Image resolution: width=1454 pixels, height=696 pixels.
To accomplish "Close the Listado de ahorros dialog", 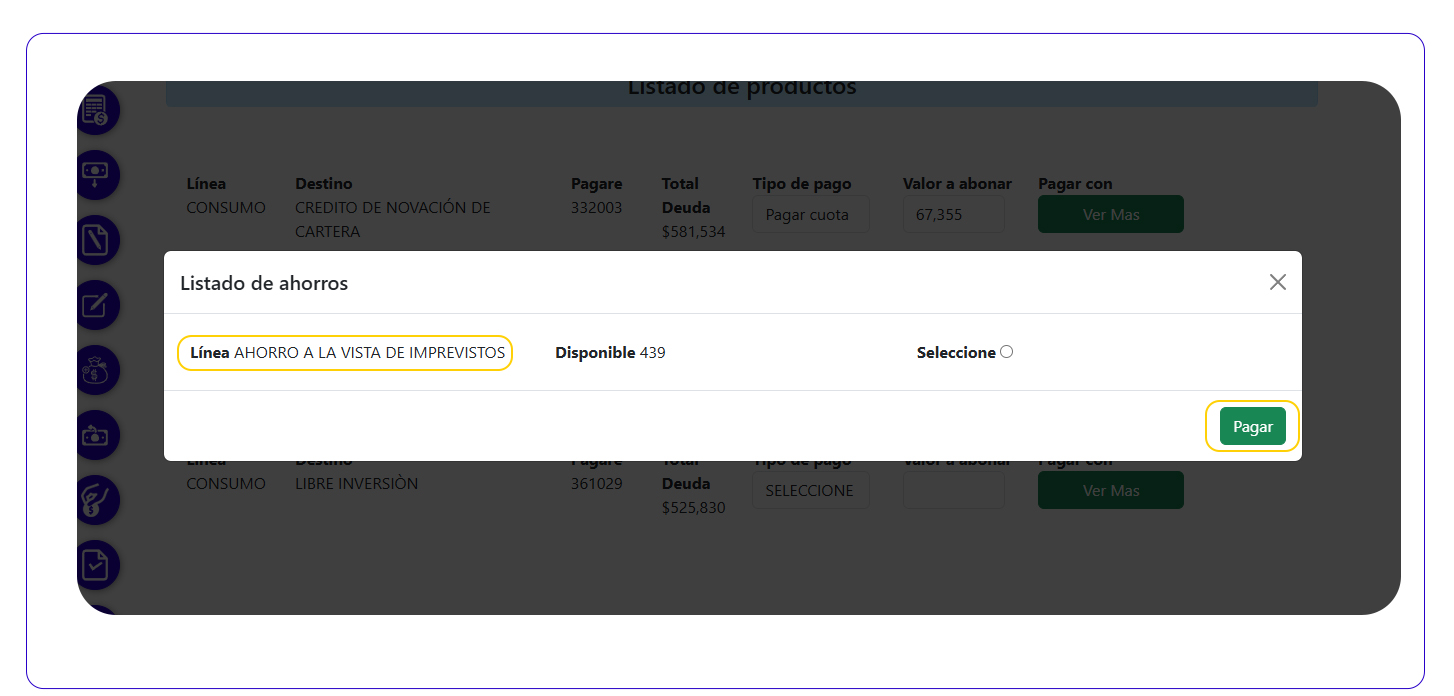I will (1277, 282).
